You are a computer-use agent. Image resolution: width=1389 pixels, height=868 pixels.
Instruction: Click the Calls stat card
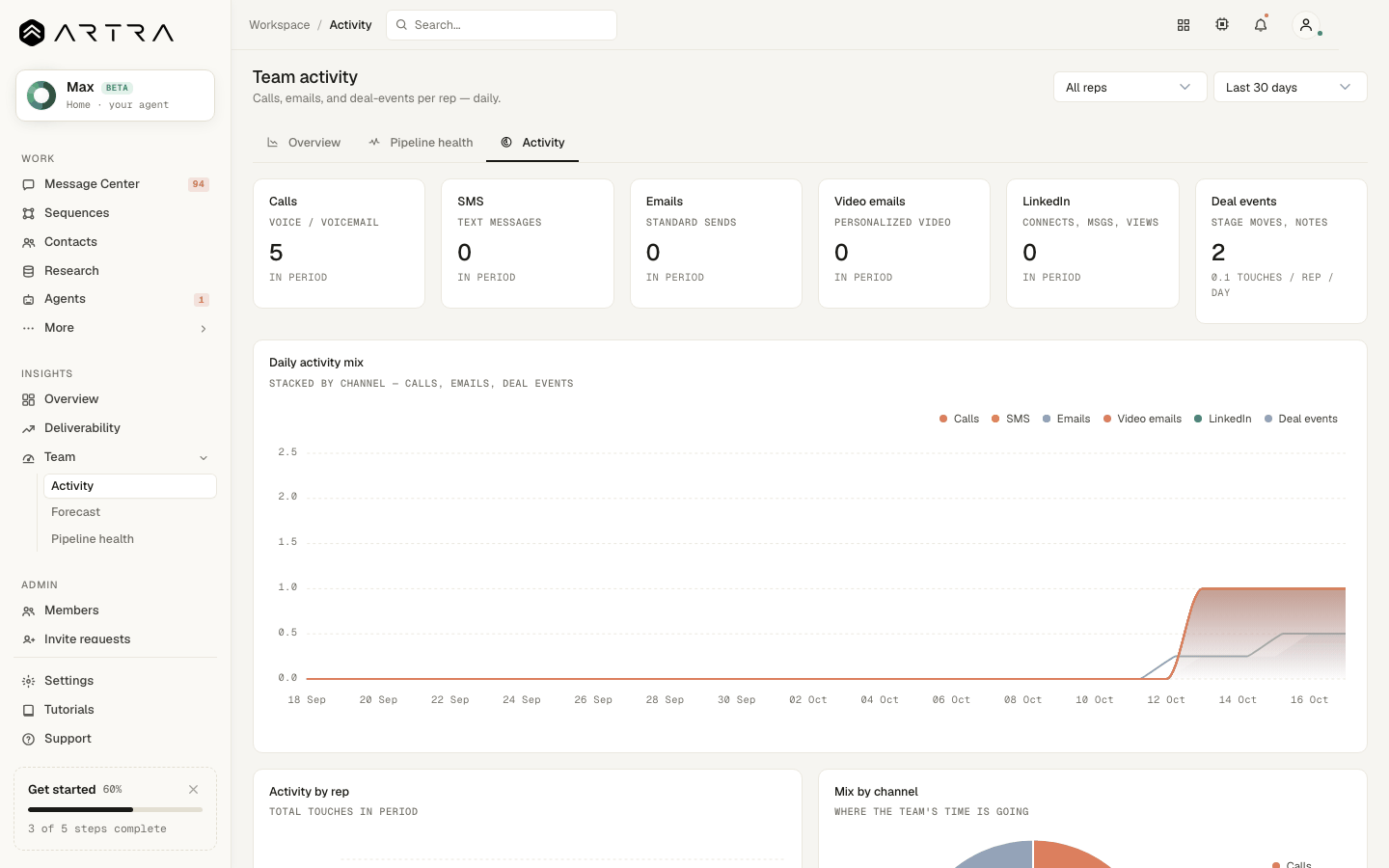pyautogui.click(x=339, y=243)
